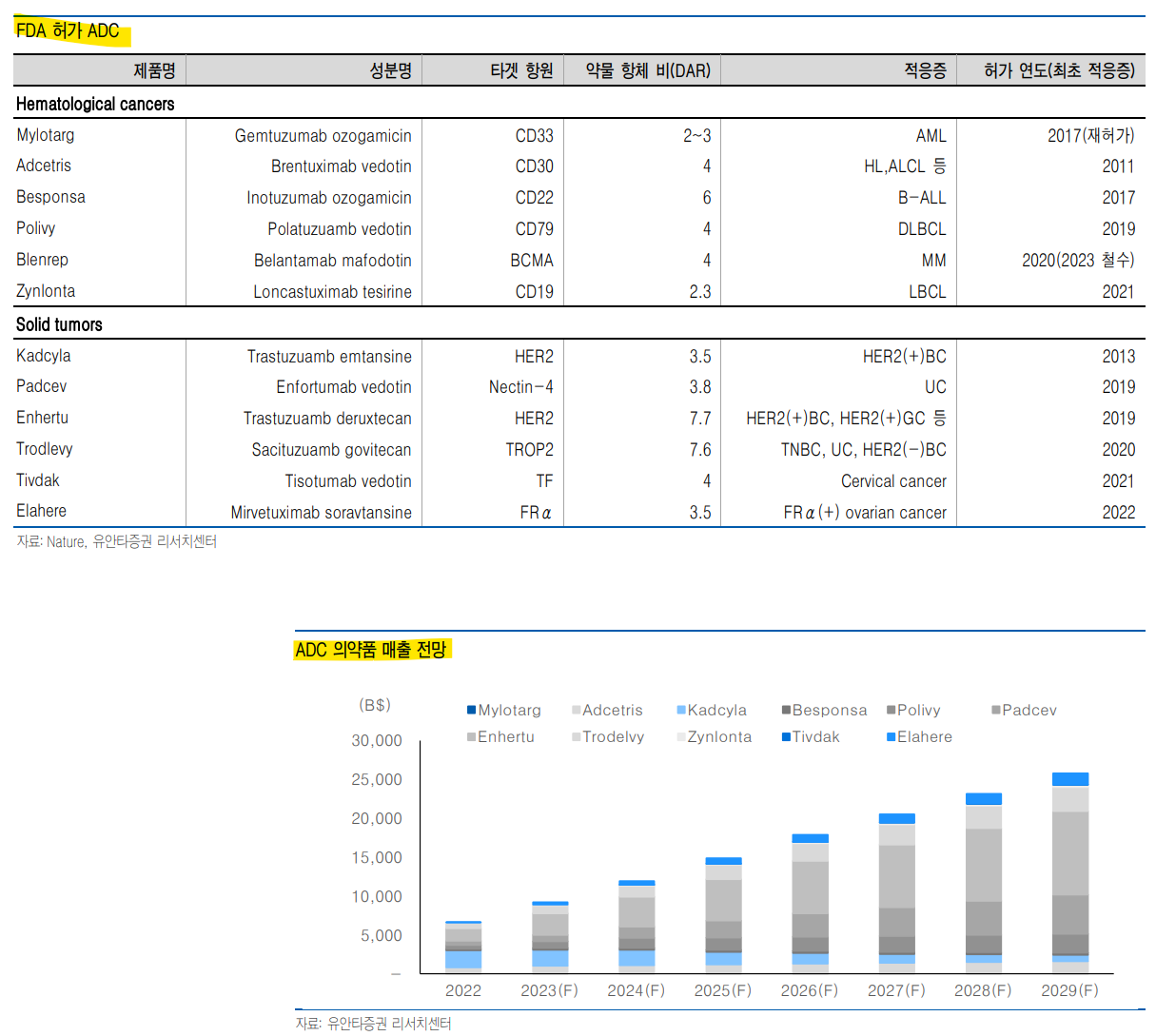Click the '2027(F)' x-axis label
Screen dimensions: 1156x1036
[896, 990]
